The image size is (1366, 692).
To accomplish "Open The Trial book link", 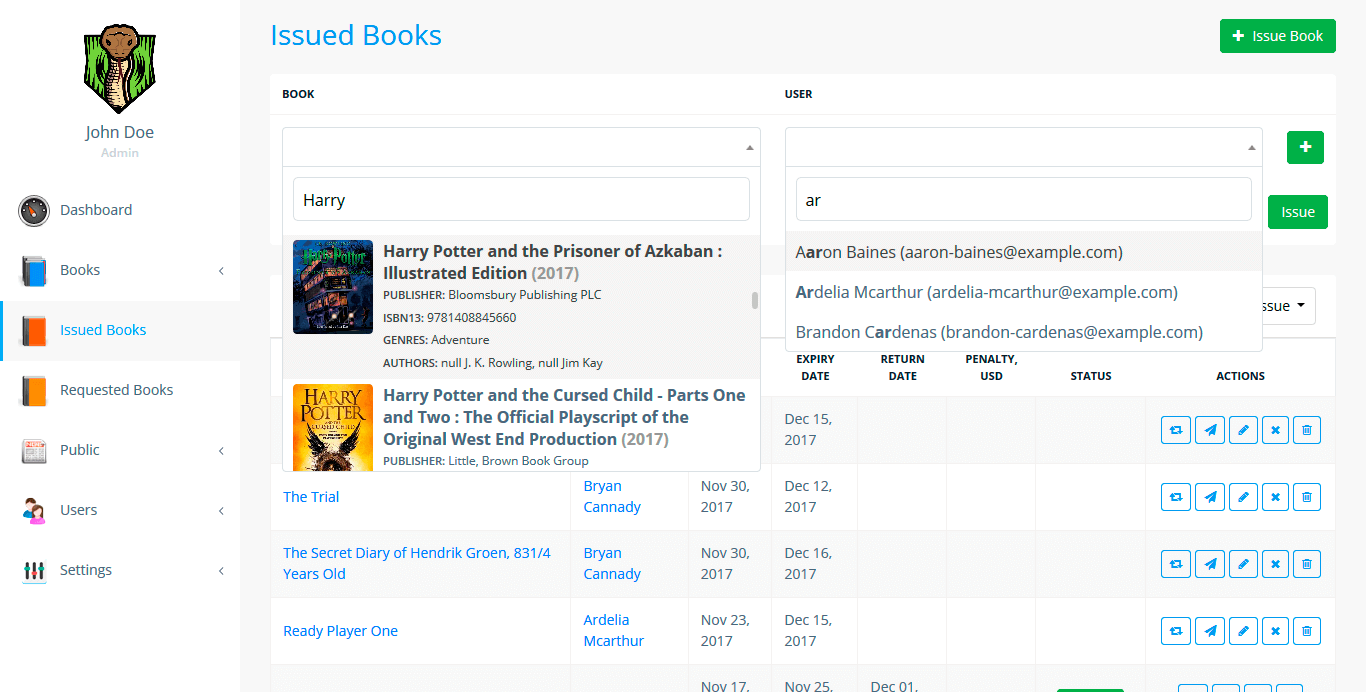I will (311, 497).
